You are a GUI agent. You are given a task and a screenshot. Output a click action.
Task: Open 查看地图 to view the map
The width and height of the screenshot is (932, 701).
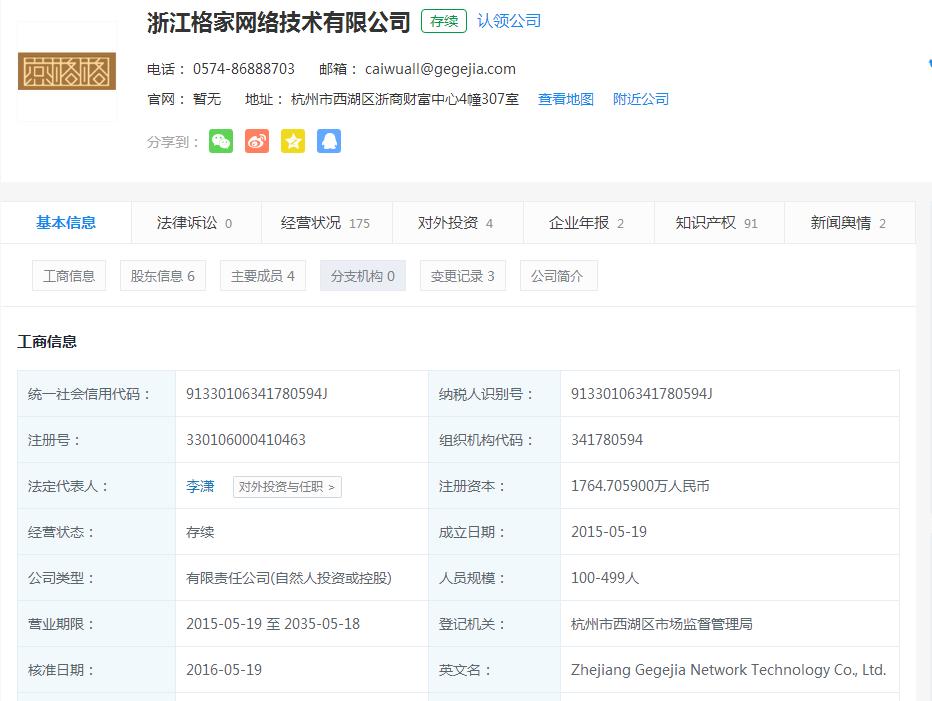[x=565, y=99]
